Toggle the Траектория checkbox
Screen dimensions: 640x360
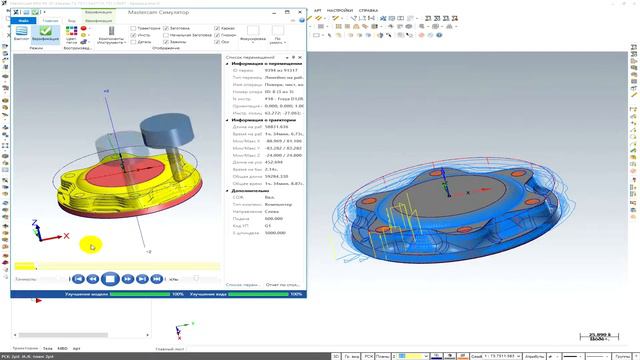[133, 28]
